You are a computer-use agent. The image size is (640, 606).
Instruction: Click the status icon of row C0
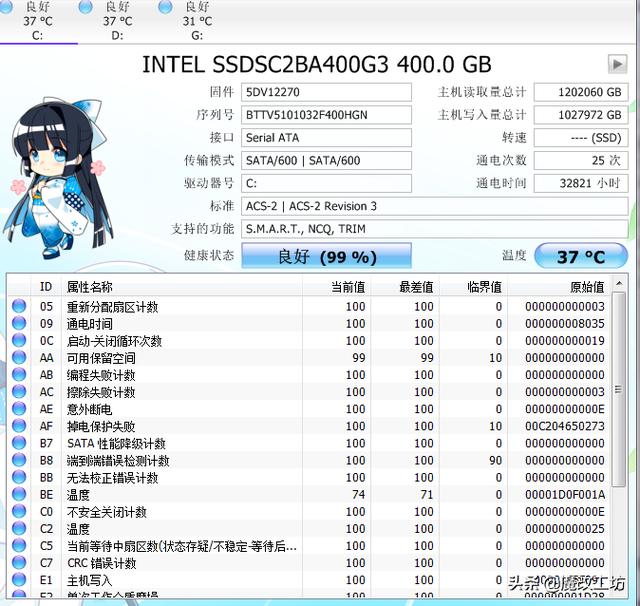[19, 511]
